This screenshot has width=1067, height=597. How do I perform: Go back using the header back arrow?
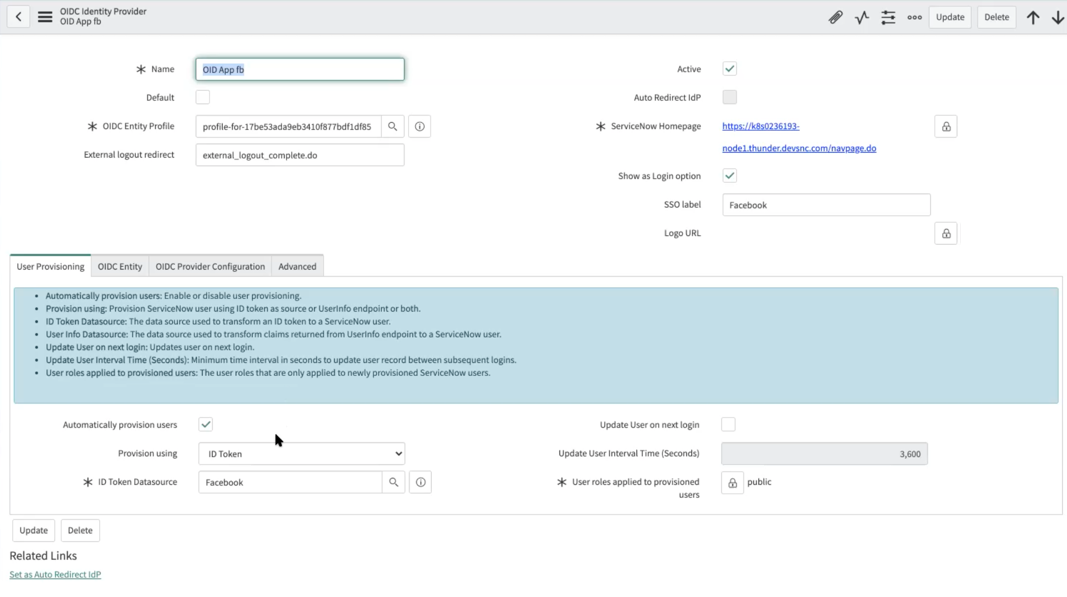(18, 17)
